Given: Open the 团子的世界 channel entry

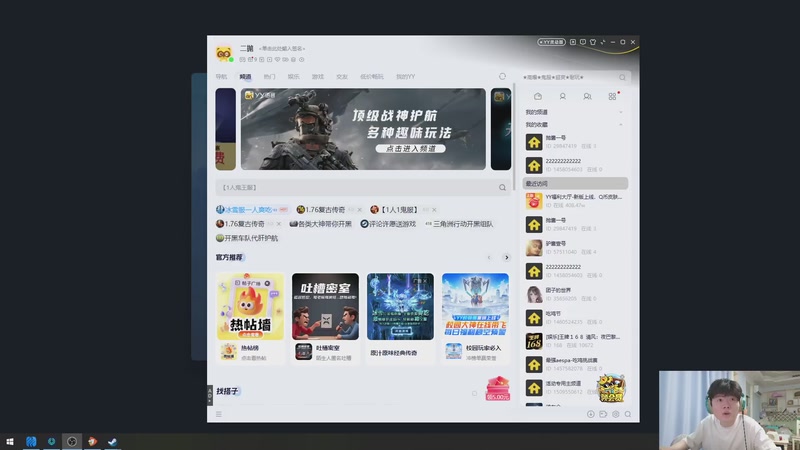Looking at the screenshot, I should [x=575, y=294].
